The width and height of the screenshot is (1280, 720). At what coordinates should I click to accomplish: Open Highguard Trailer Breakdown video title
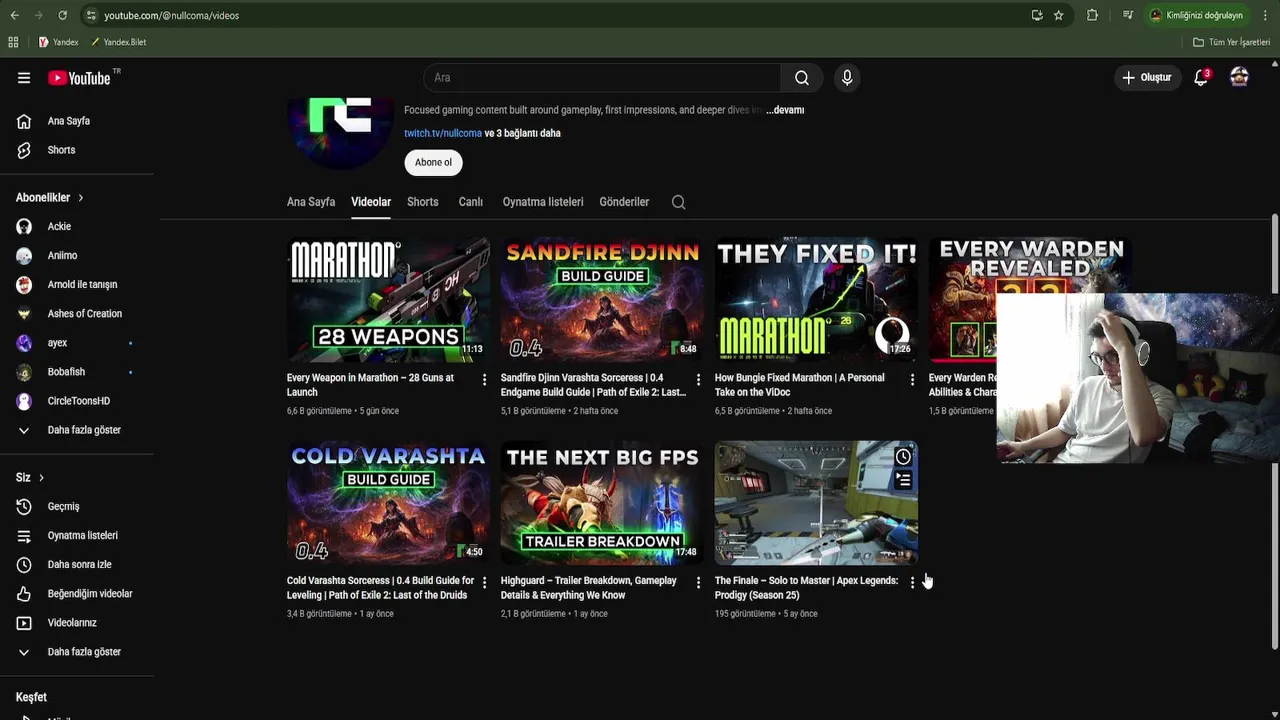[x=589, y=588]
